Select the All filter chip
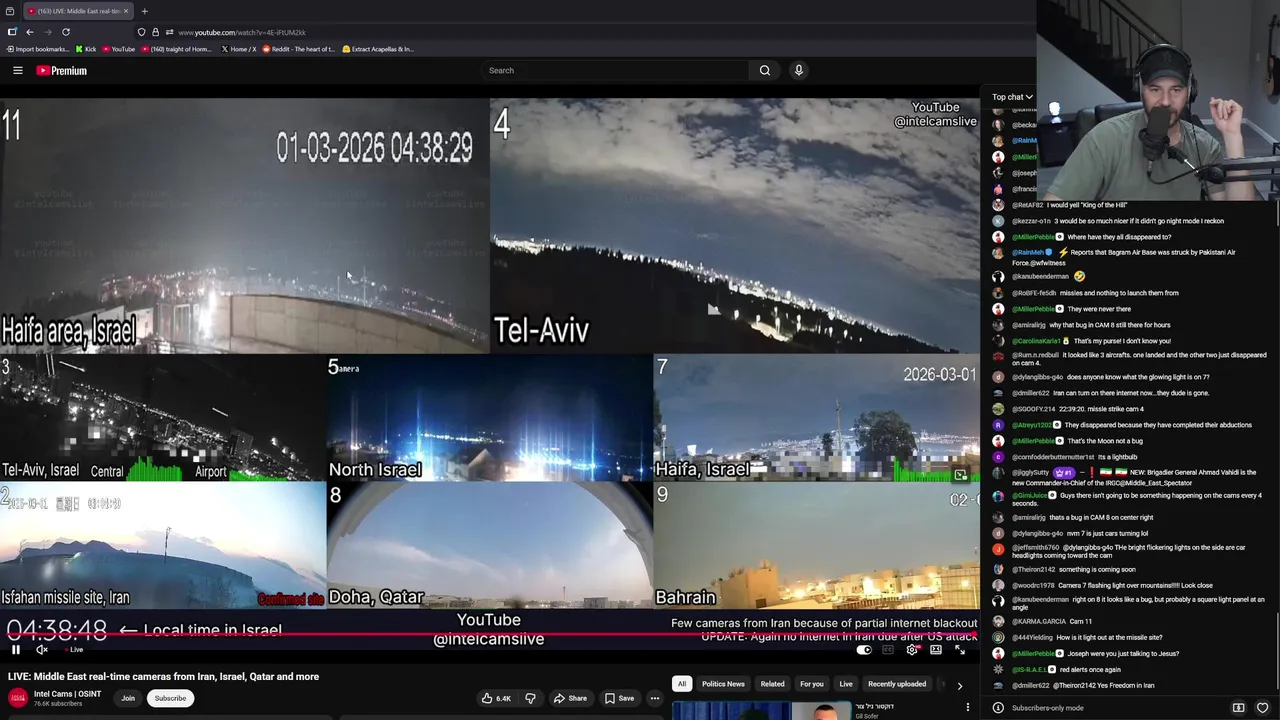The image size is (1280, 720). [x=682, y=684]
